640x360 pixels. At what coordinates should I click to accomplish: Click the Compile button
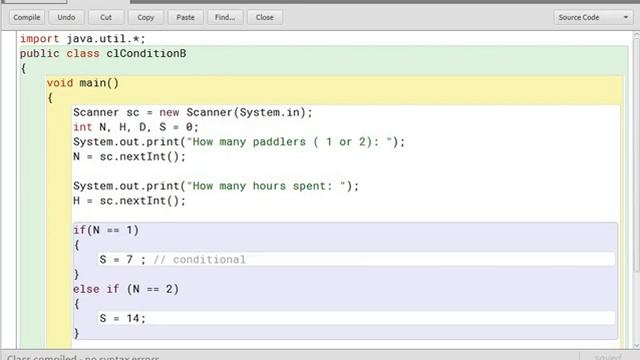coord(27,18)
